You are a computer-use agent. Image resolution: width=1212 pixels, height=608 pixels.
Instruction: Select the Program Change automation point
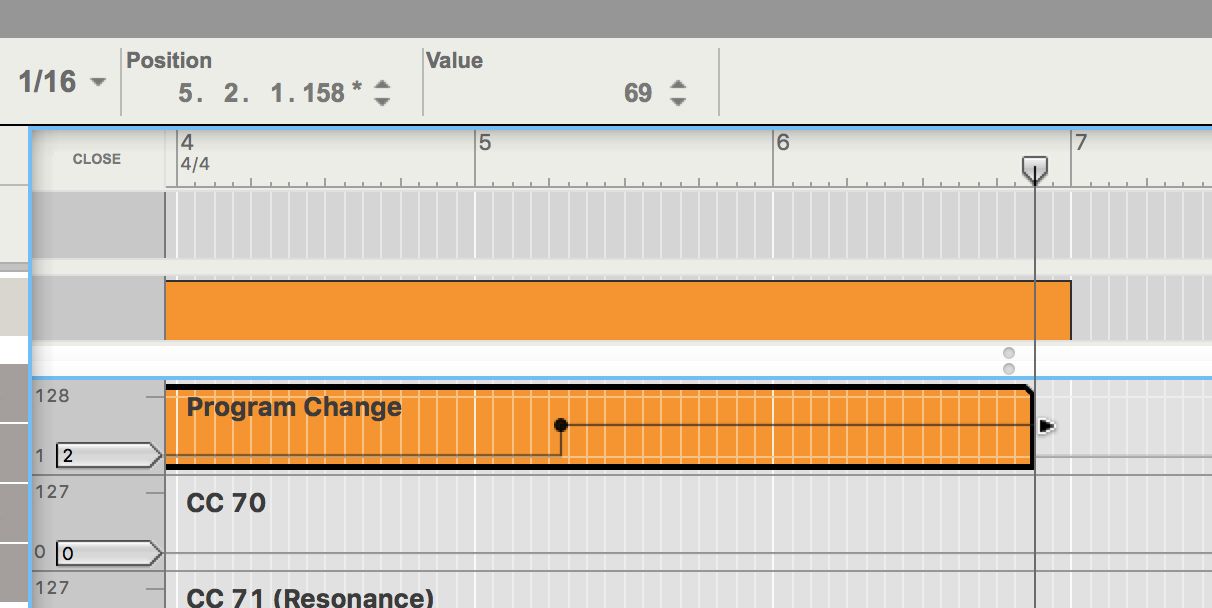coord(561,425)
